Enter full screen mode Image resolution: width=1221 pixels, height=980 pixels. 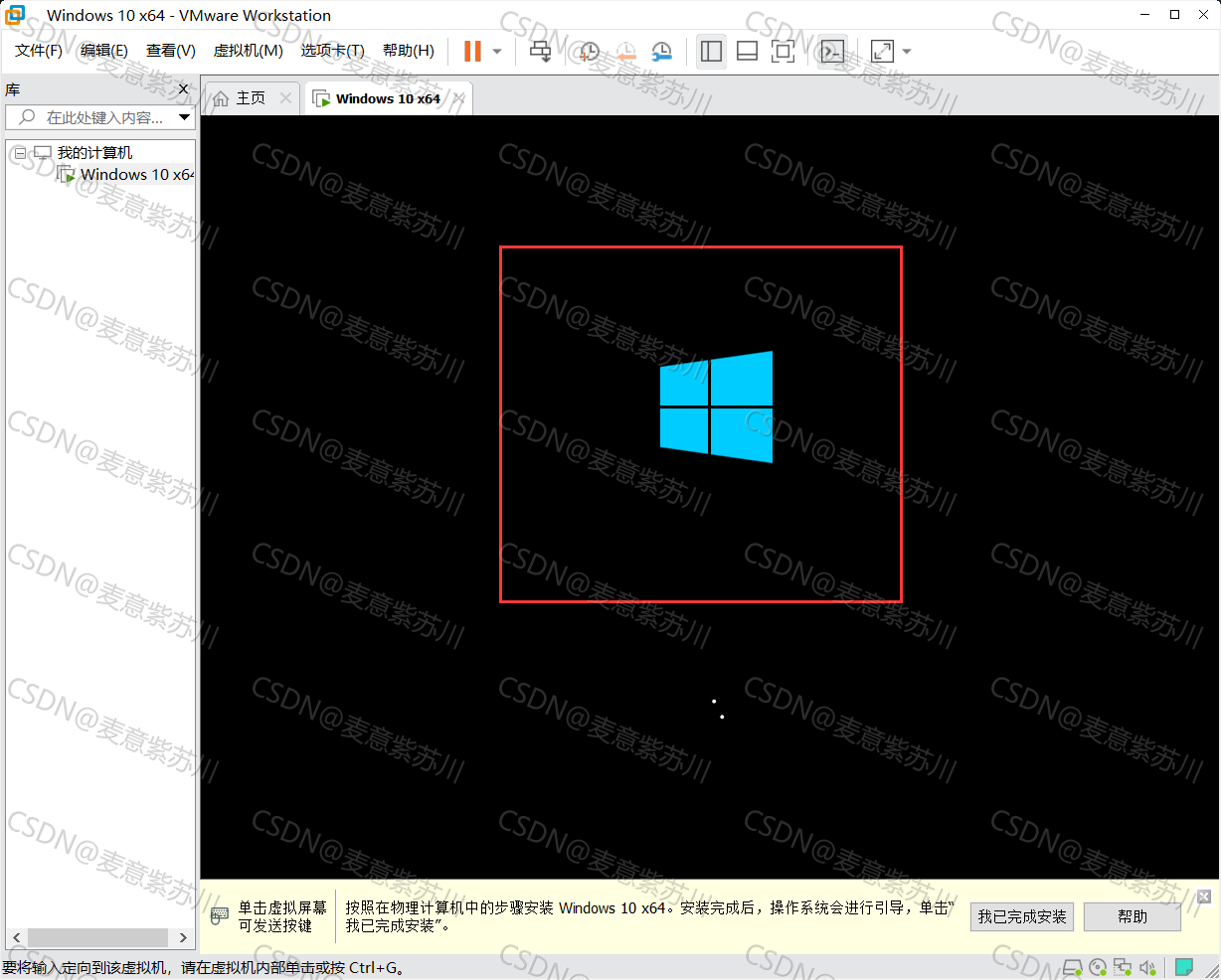point(783,51)
